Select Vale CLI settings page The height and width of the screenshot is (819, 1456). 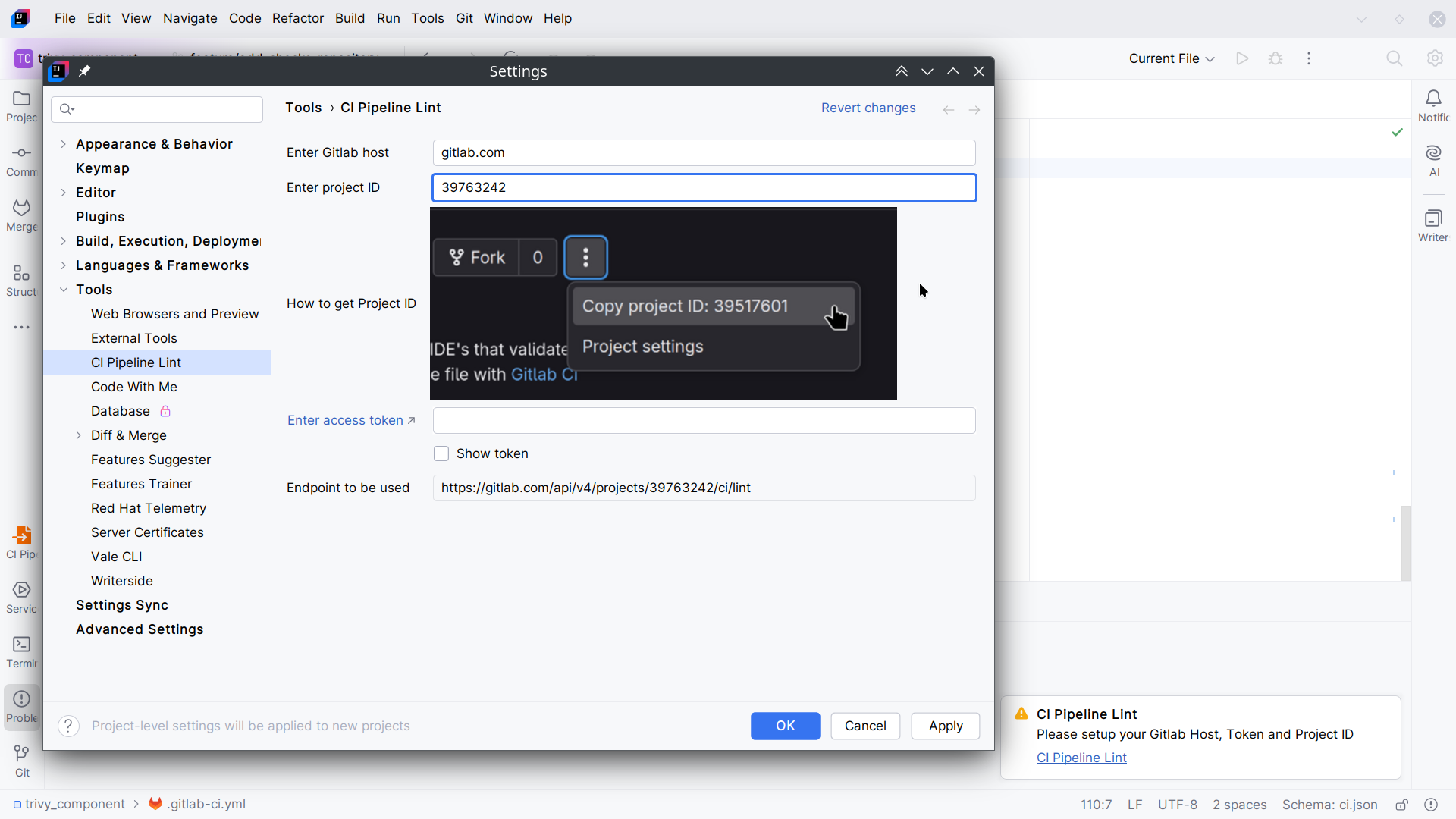pos(117,557)
